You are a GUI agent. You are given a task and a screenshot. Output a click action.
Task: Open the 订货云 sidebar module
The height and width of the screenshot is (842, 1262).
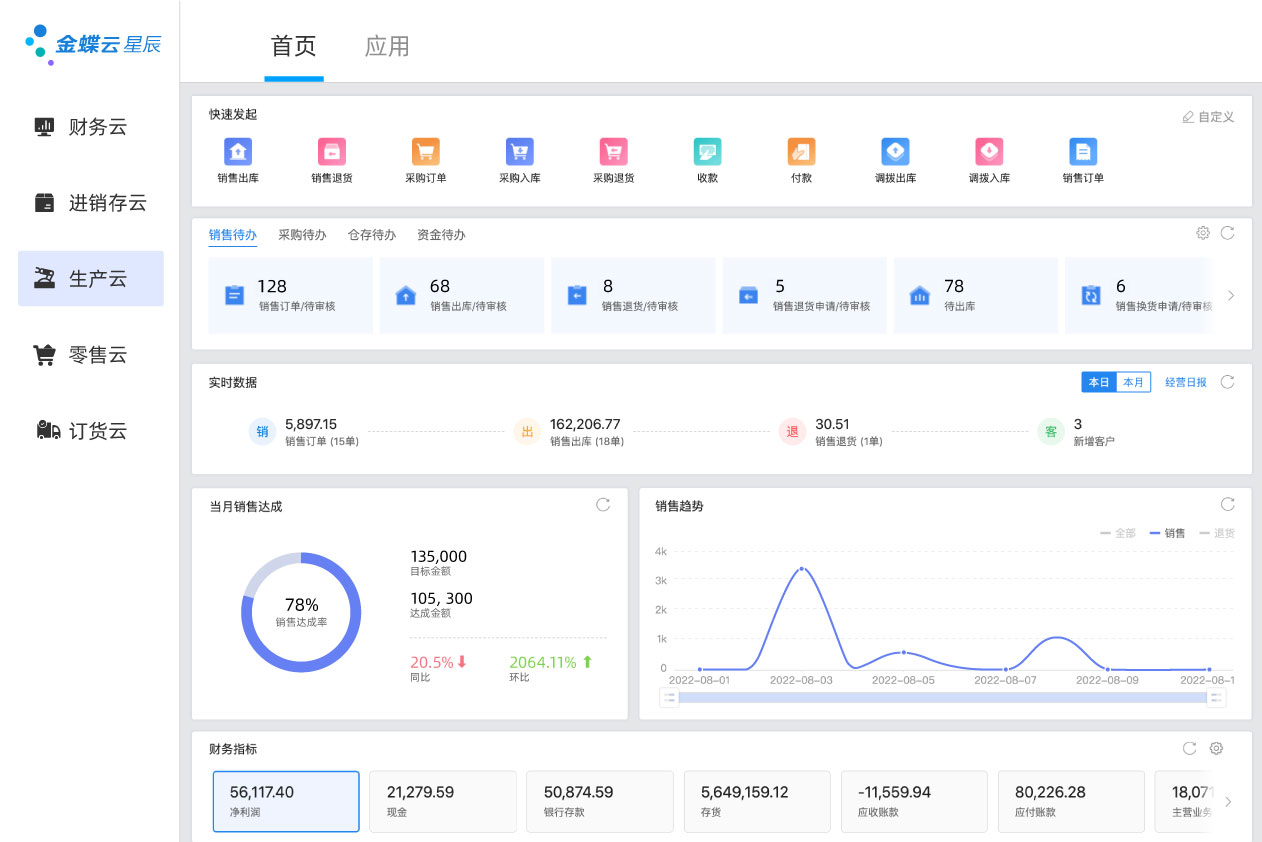click(91, 431)
